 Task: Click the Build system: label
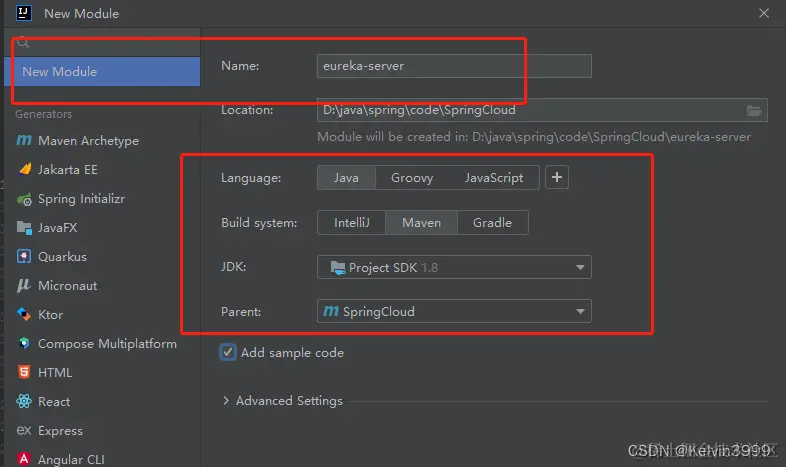click(x=259, y=222)
